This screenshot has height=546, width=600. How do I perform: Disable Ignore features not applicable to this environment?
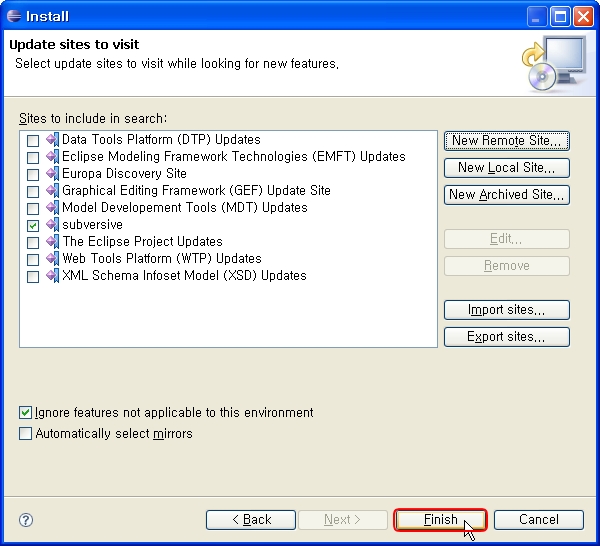(25, 413)
